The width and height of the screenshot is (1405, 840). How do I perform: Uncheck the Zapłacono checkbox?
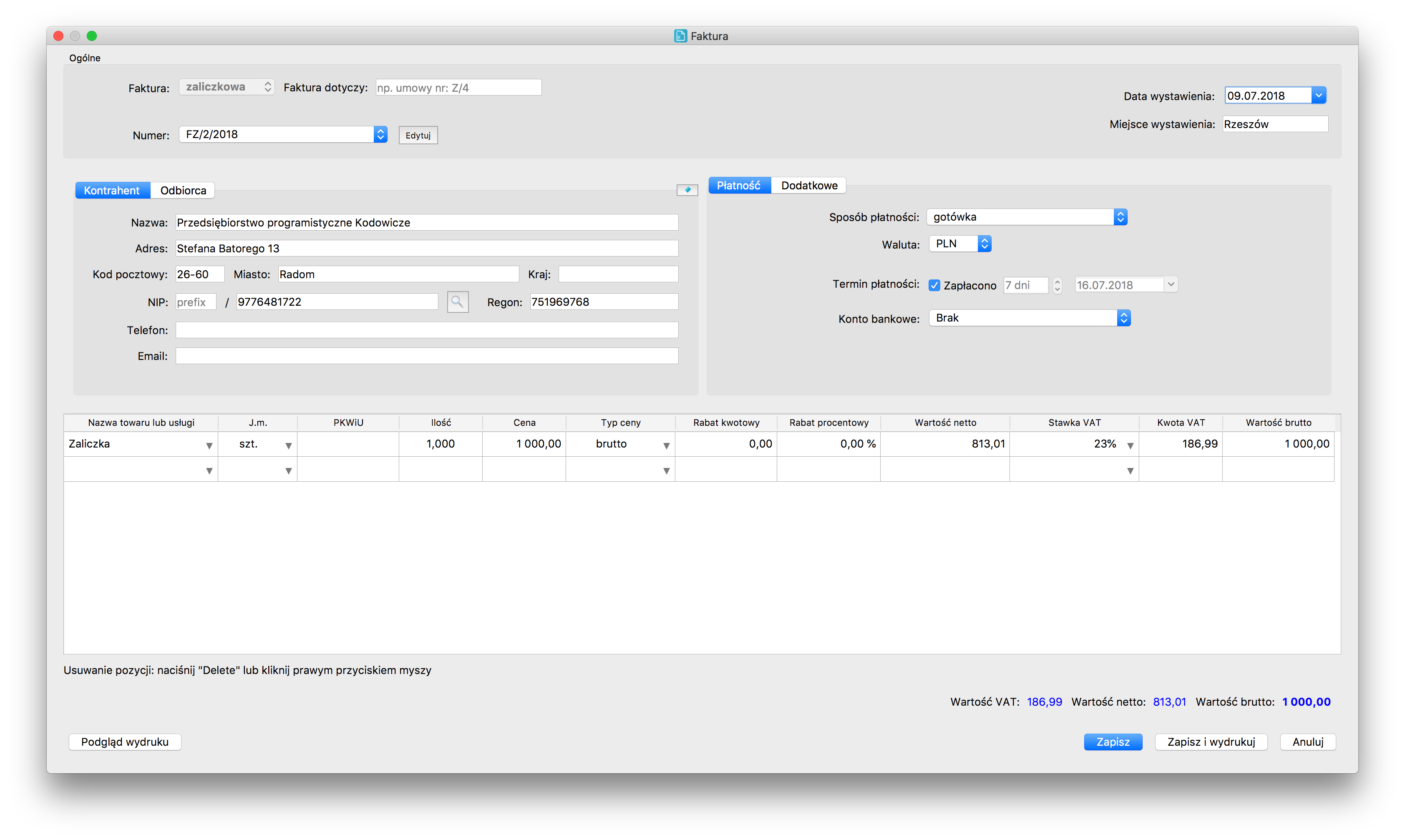coord(934,285)
